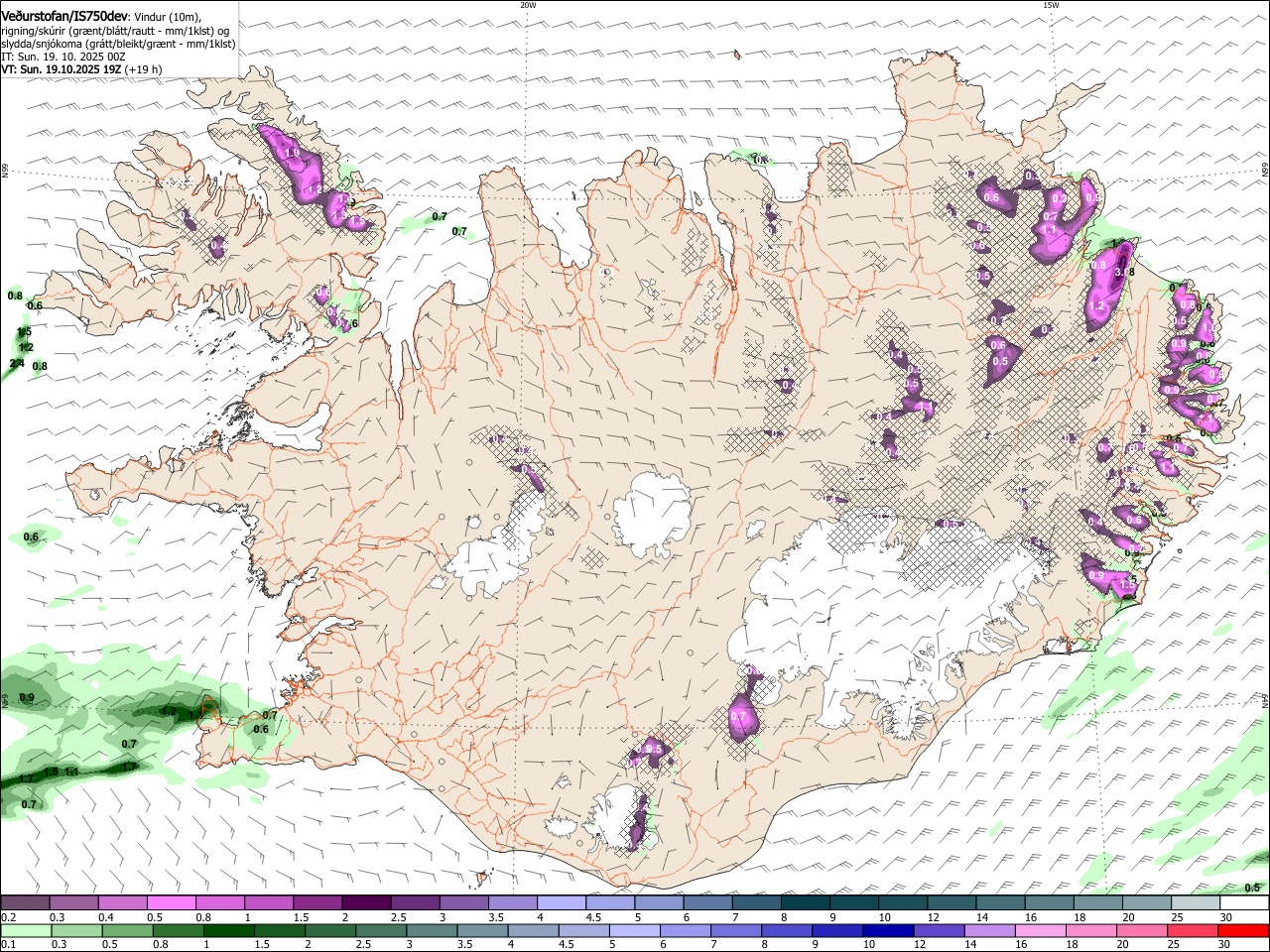
Task: Pick the light grey 25 swatch in top legend row
Action: 1195,903
